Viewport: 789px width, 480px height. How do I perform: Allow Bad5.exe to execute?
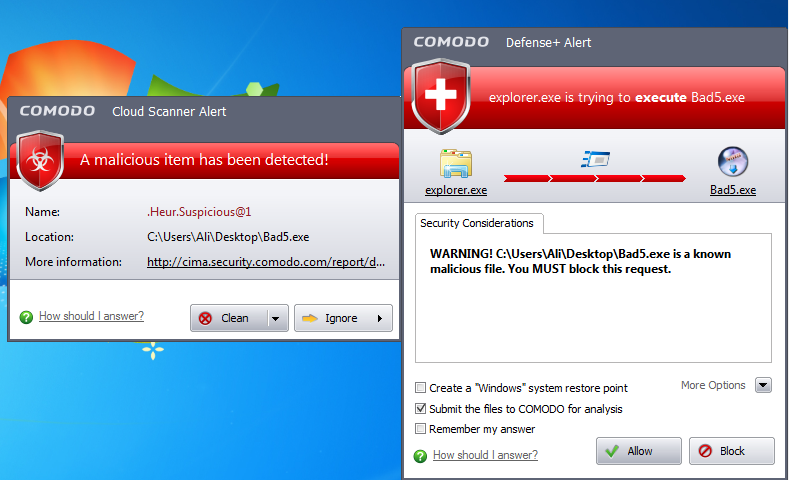coord(639,451)
